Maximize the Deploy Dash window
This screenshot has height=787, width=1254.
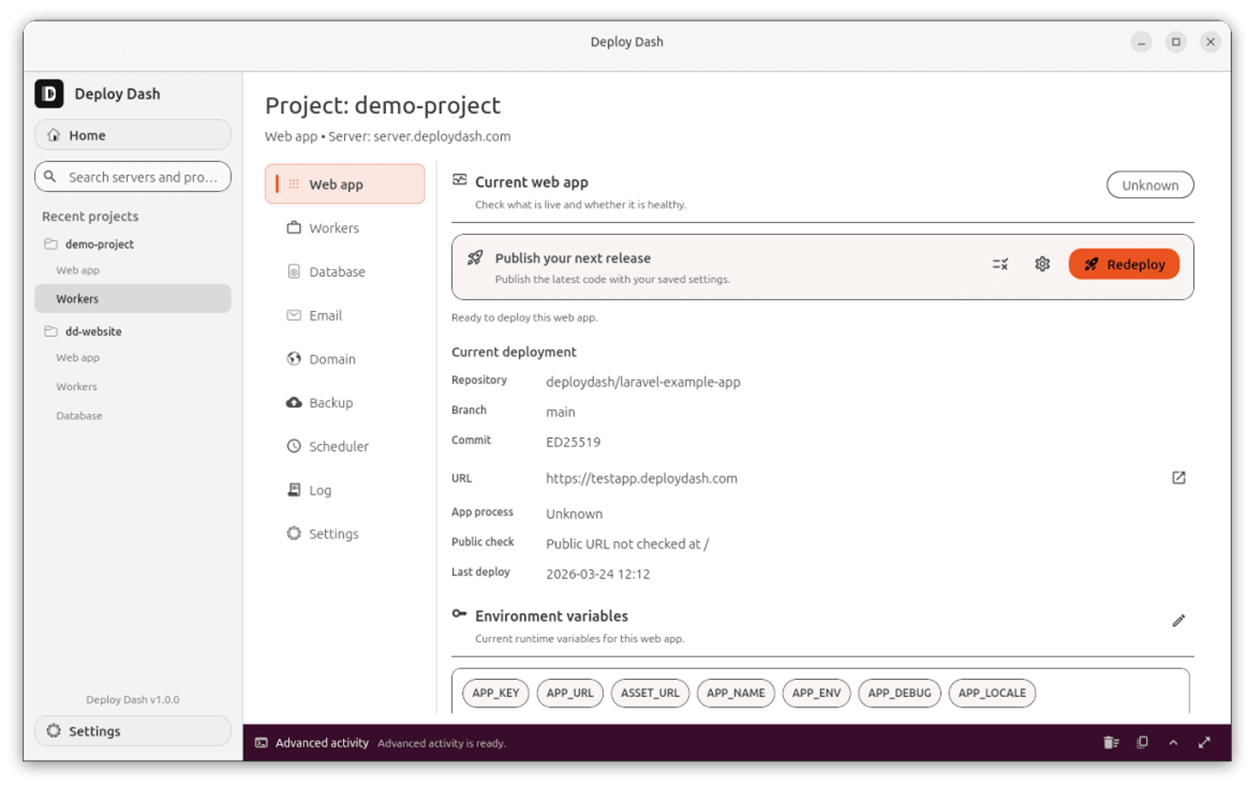(x=1176, y=42)
